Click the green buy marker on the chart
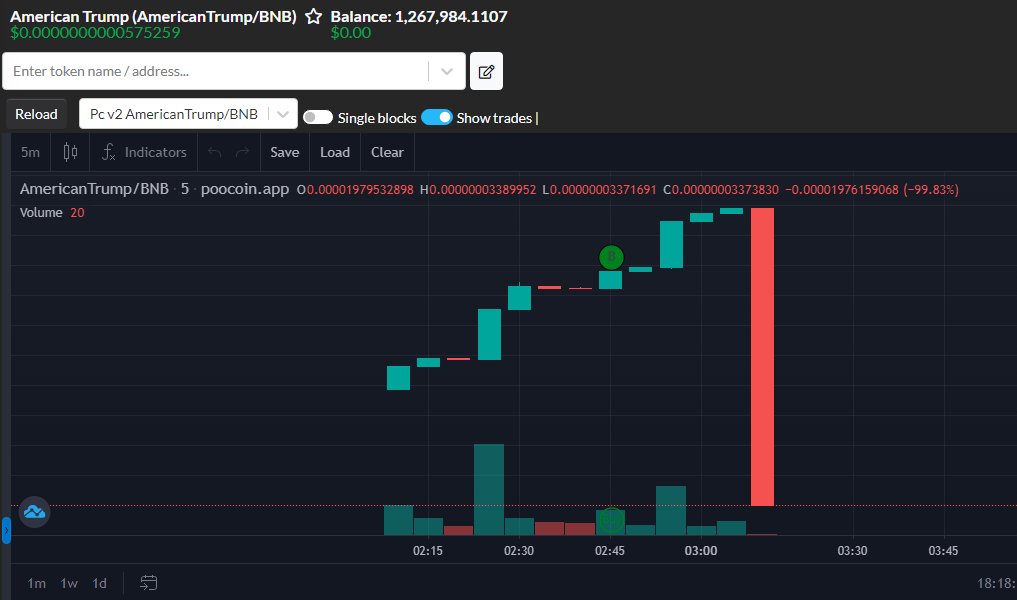 click(610, 257)
